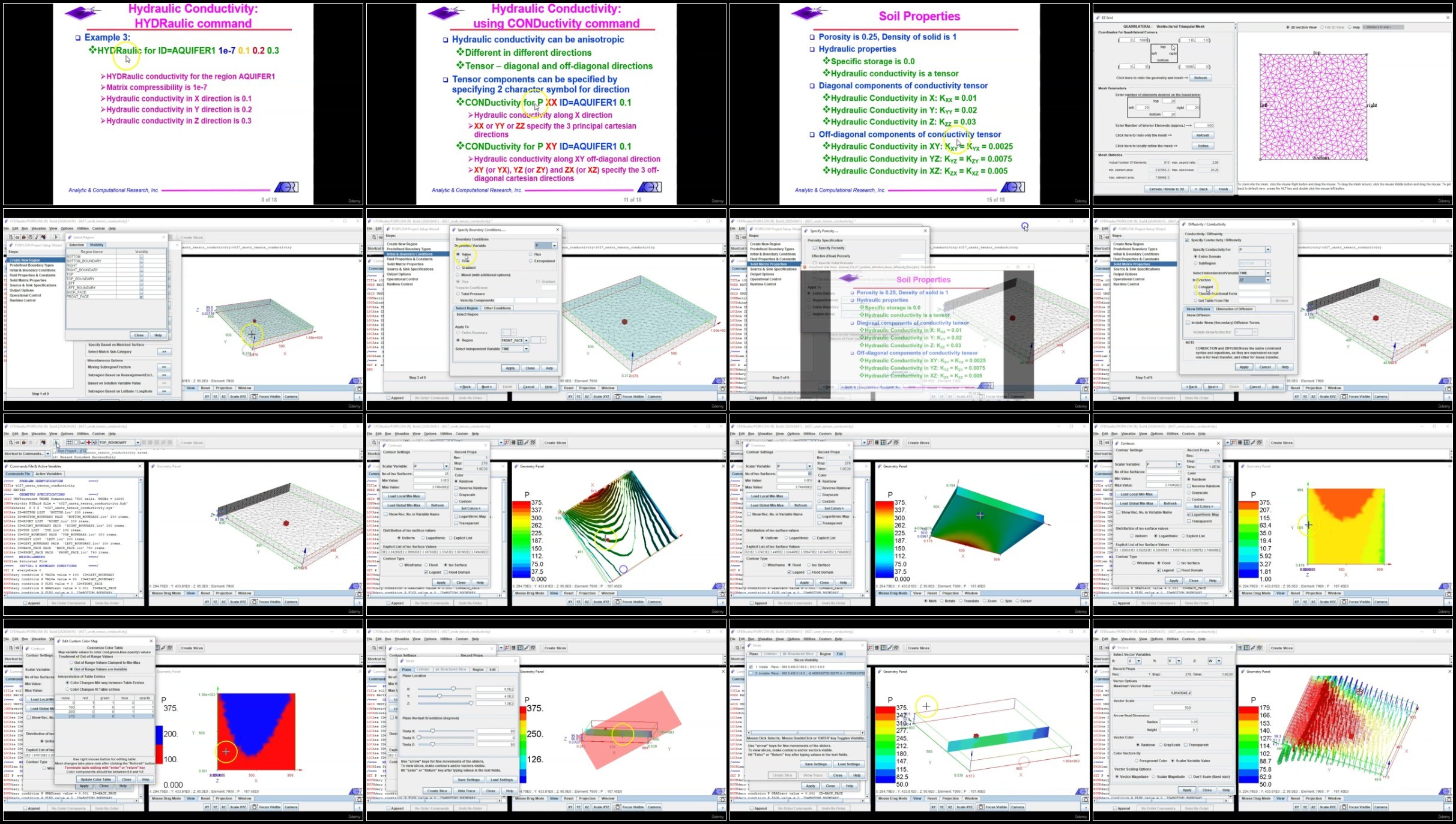
Task: Select 'Scalar Variable Value' radio in Vector dialog
Action: coord(1173,761)
